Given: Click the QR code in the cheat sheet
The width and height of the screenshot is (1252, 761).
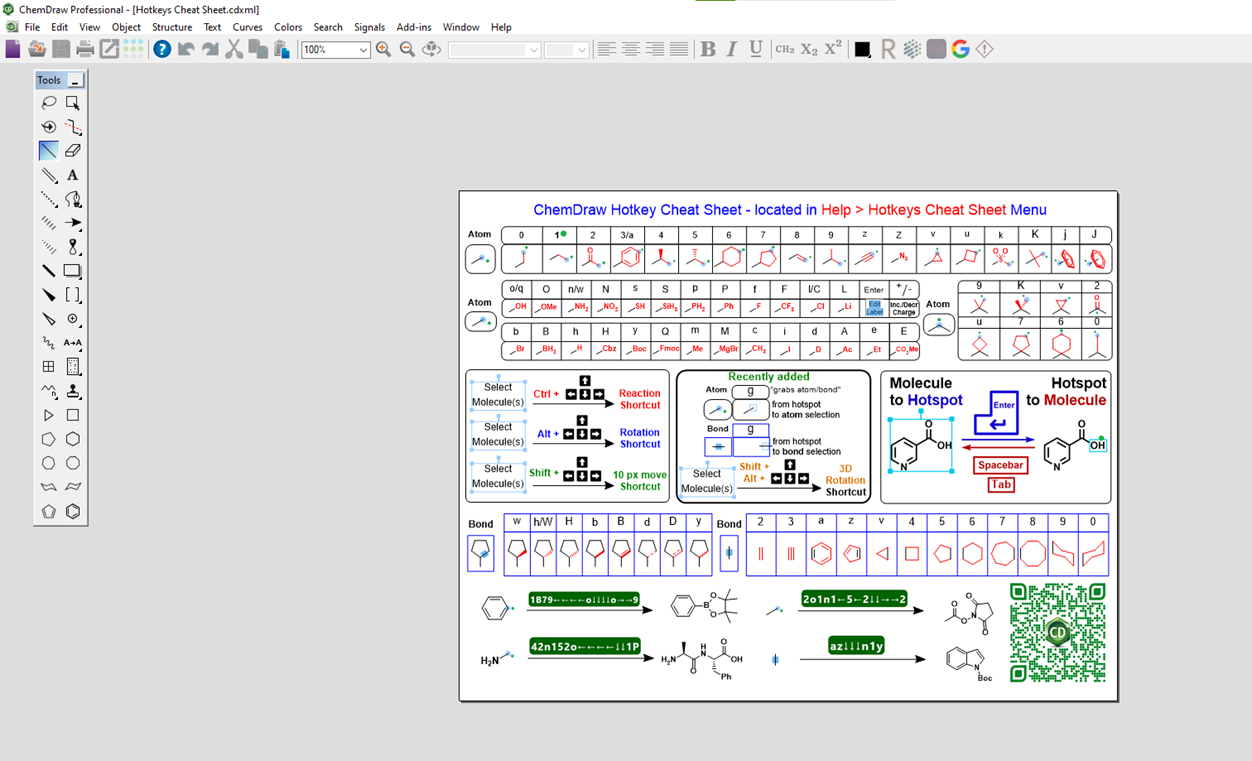Looking at the screenshot, I should (x=1059, y=633).
